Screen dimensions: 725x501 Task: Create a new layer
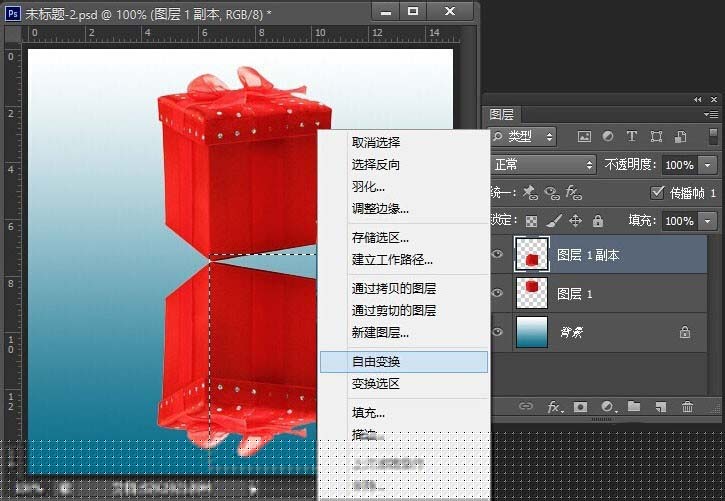(661, 407)
